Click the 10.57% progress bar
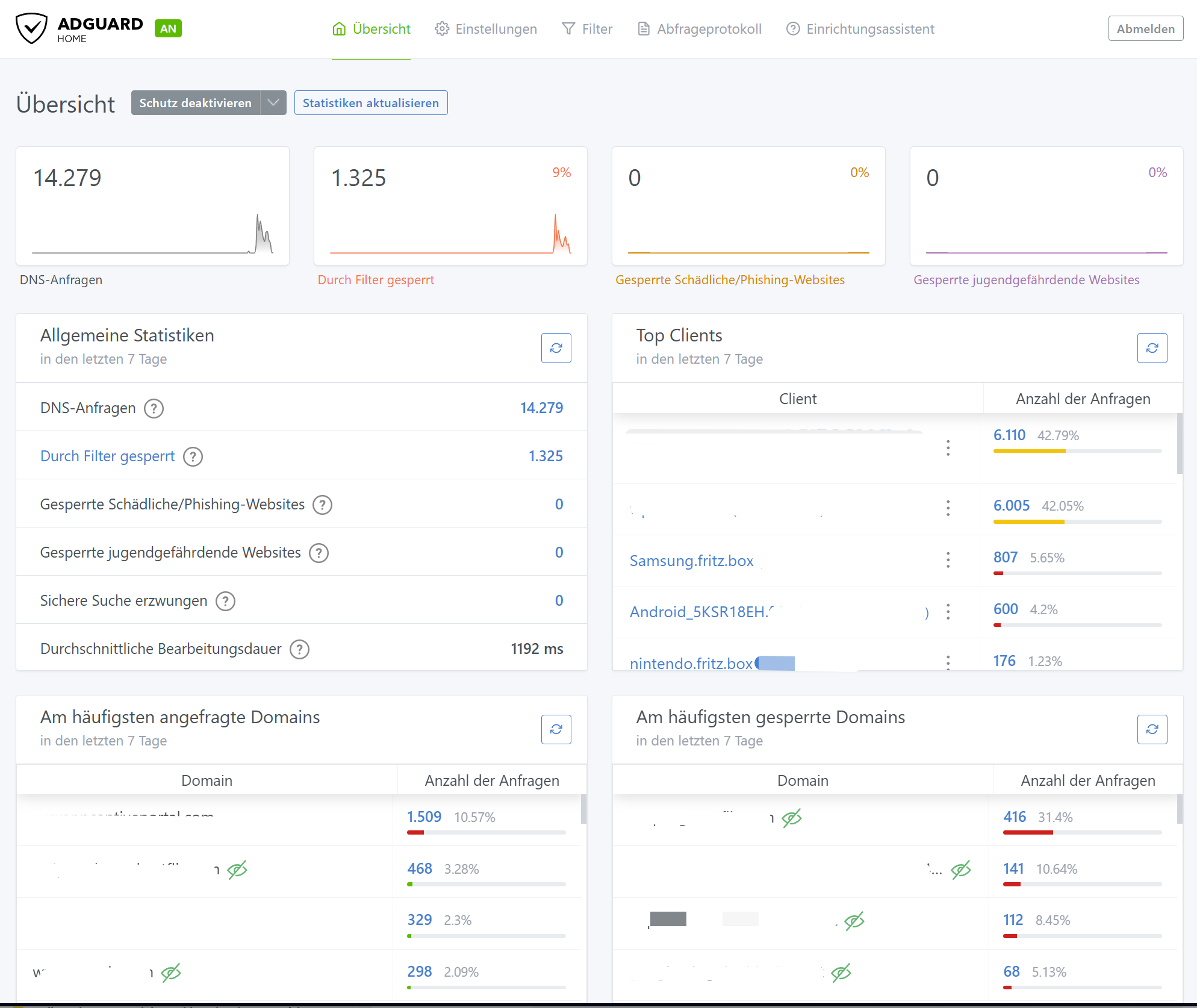1197x1008 pixels. [x=487, y=833]
